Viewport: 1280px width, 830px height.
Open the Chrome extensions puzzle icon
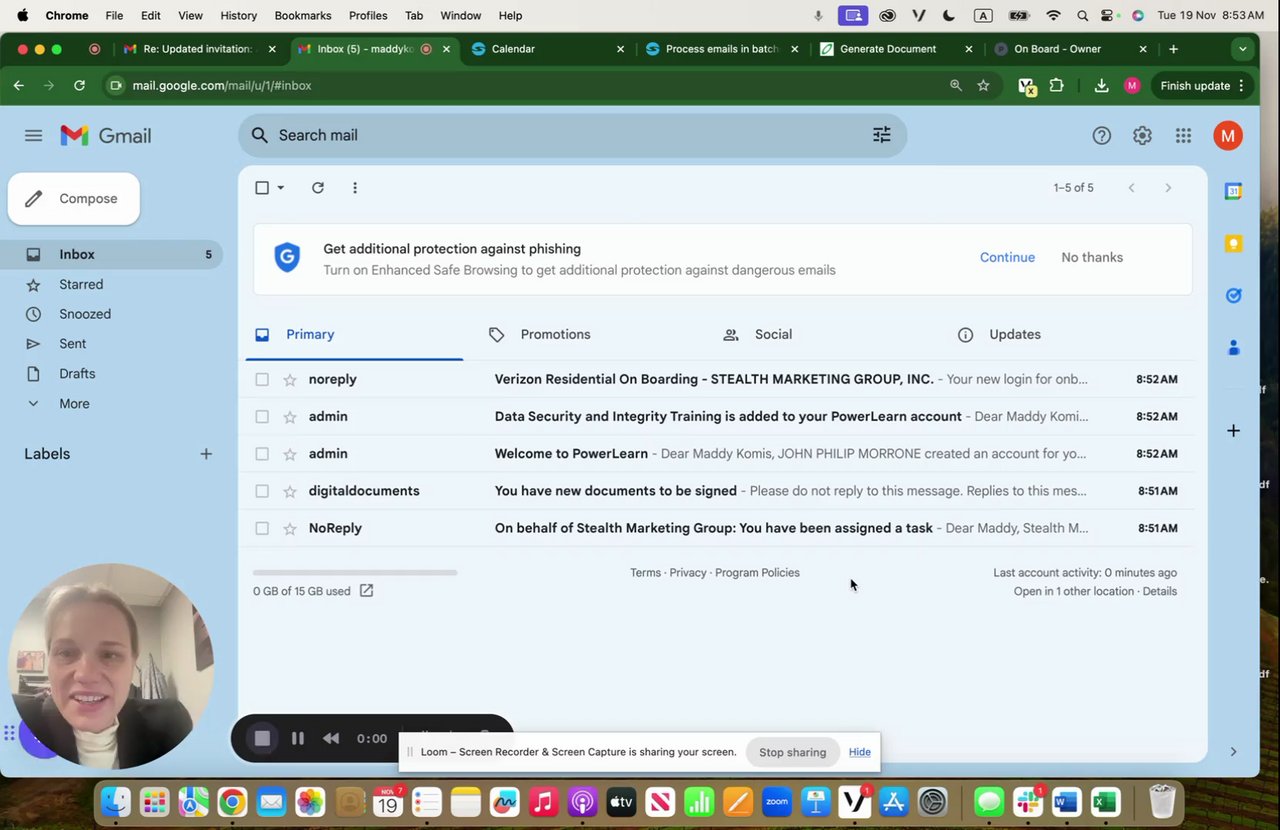[1056, 86]
